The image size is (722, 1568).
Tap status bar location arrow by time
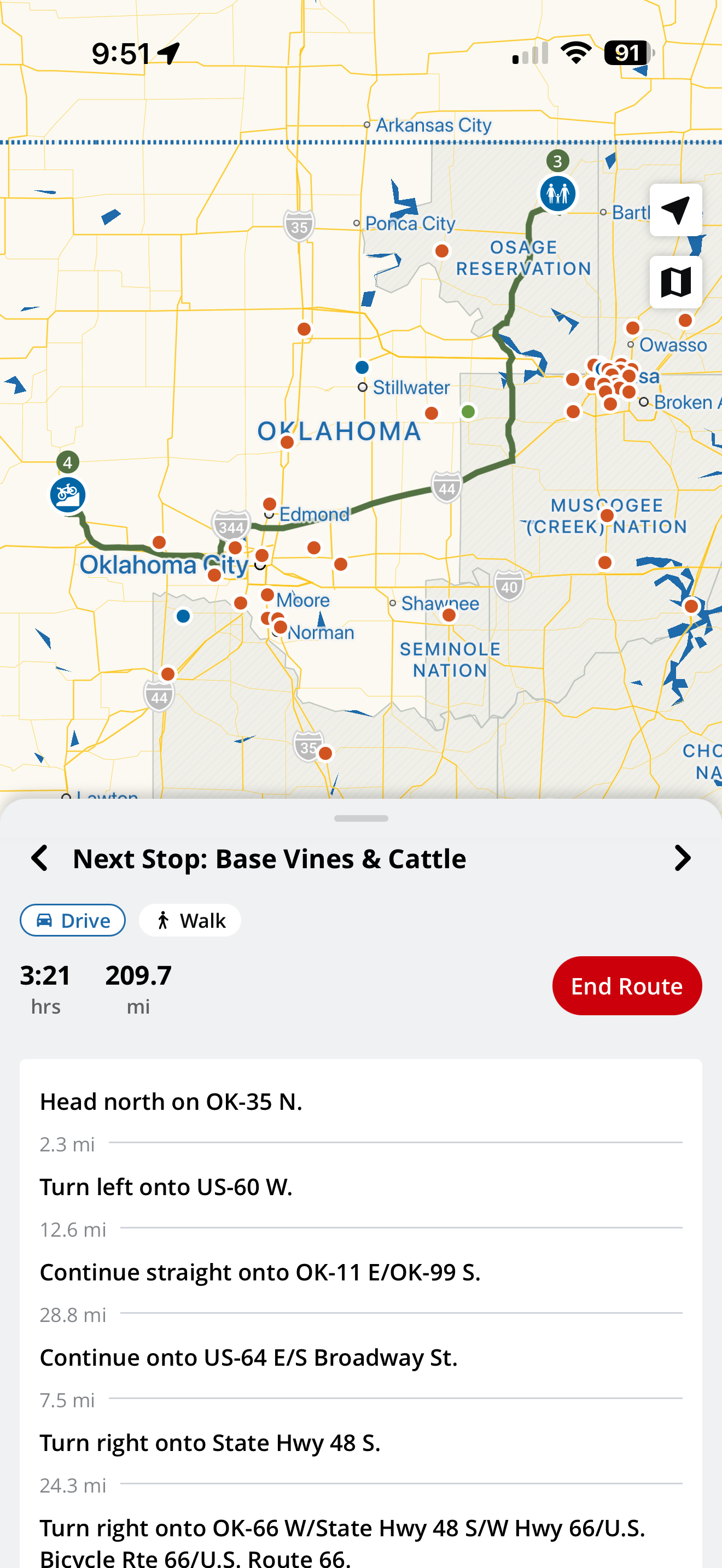168,54
